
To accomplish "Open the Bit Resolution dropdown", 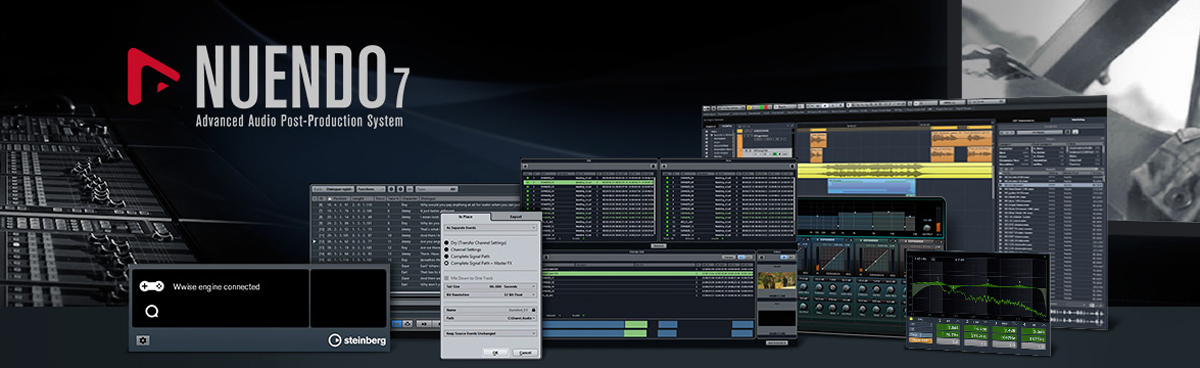I will pos(491,294).
